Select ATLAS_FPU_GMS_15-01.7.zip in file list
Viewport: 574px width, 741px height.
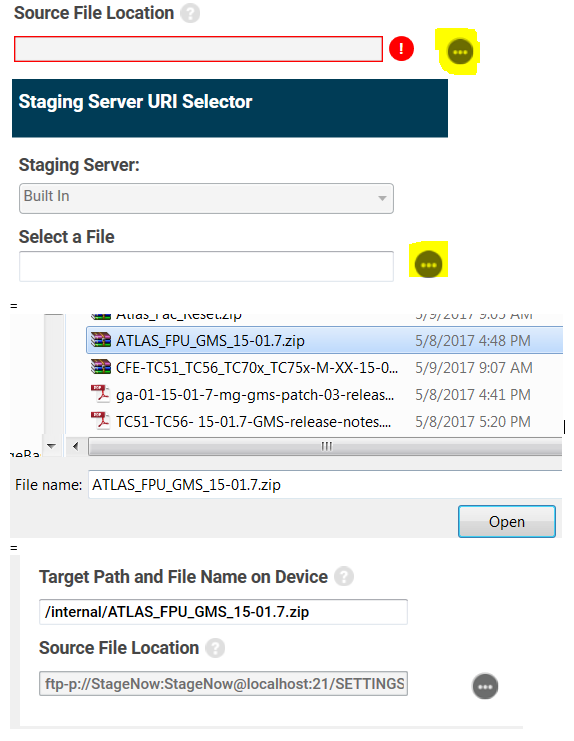click(324, 340)
